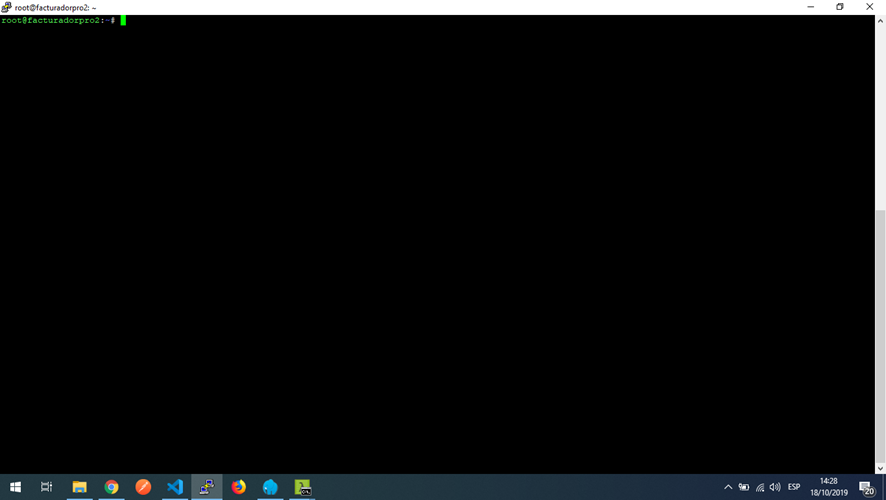Open Firefox from the taskbar

tap(238, 487)
